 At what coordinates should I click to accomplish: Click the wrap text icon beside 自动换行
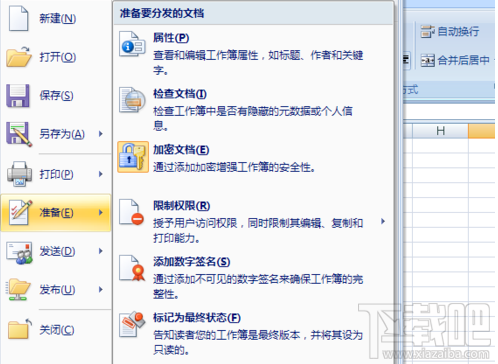427,32
